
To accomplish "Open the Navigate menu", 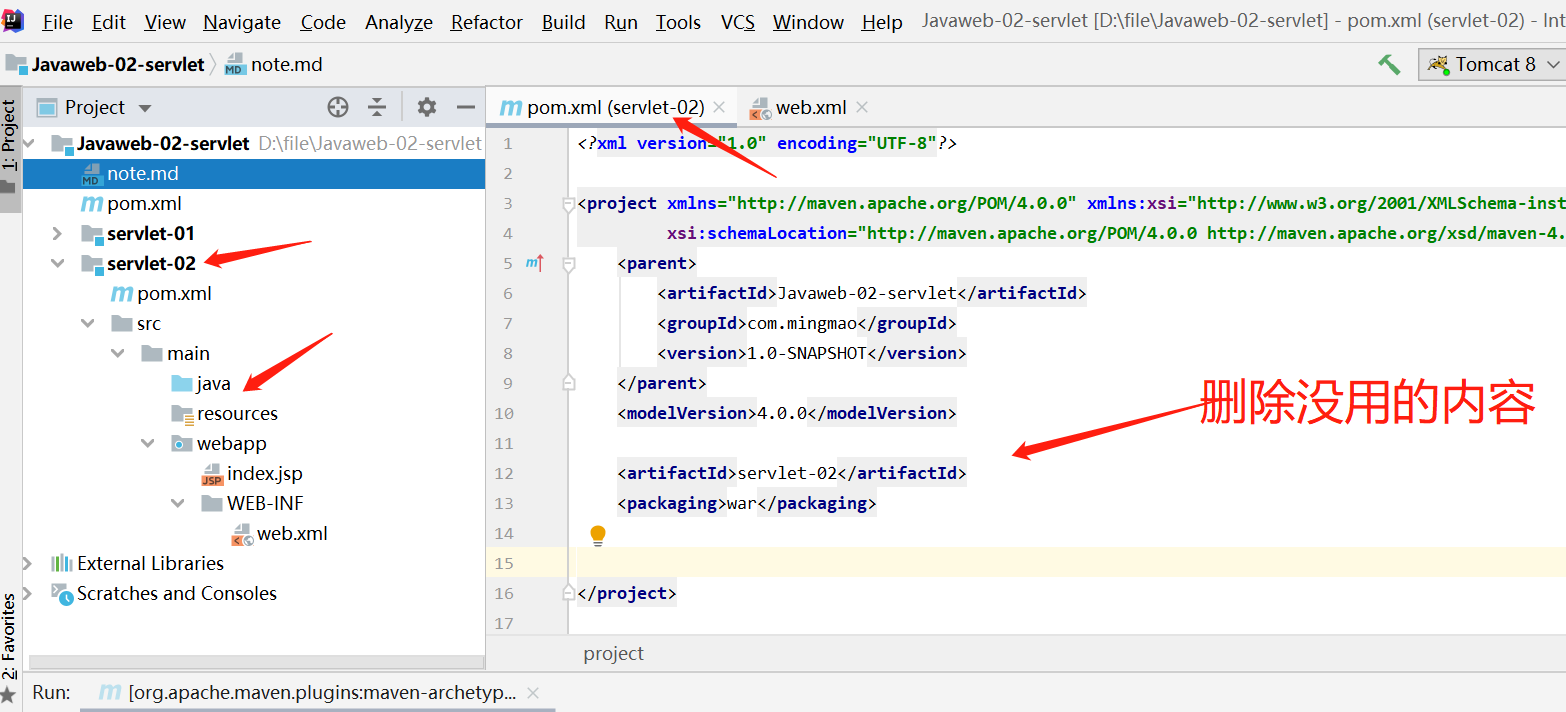I will pyautogui.click(x=242, y=22).
